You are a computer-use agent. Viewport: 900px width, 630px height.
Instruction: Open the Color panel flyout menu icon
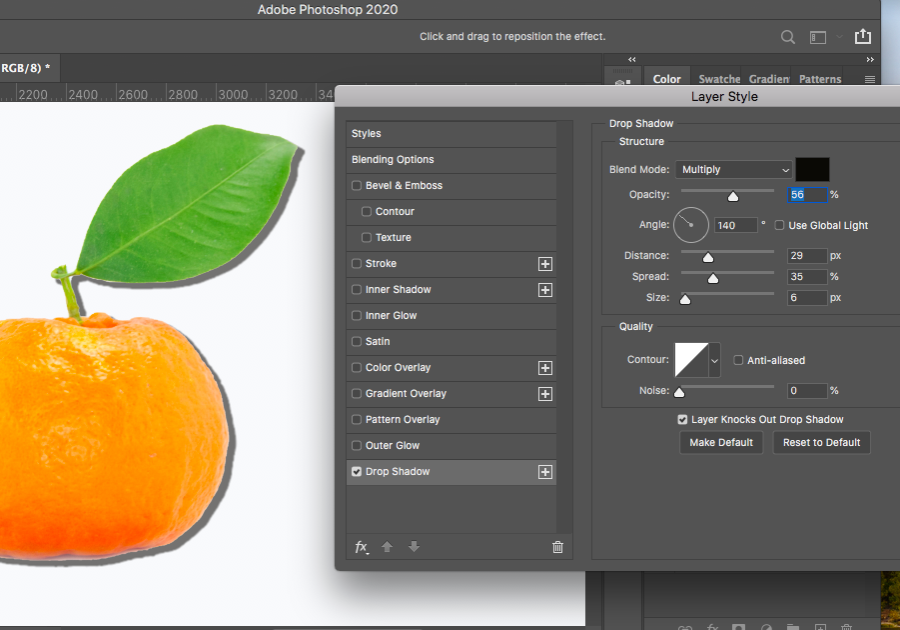pos(869,79)
